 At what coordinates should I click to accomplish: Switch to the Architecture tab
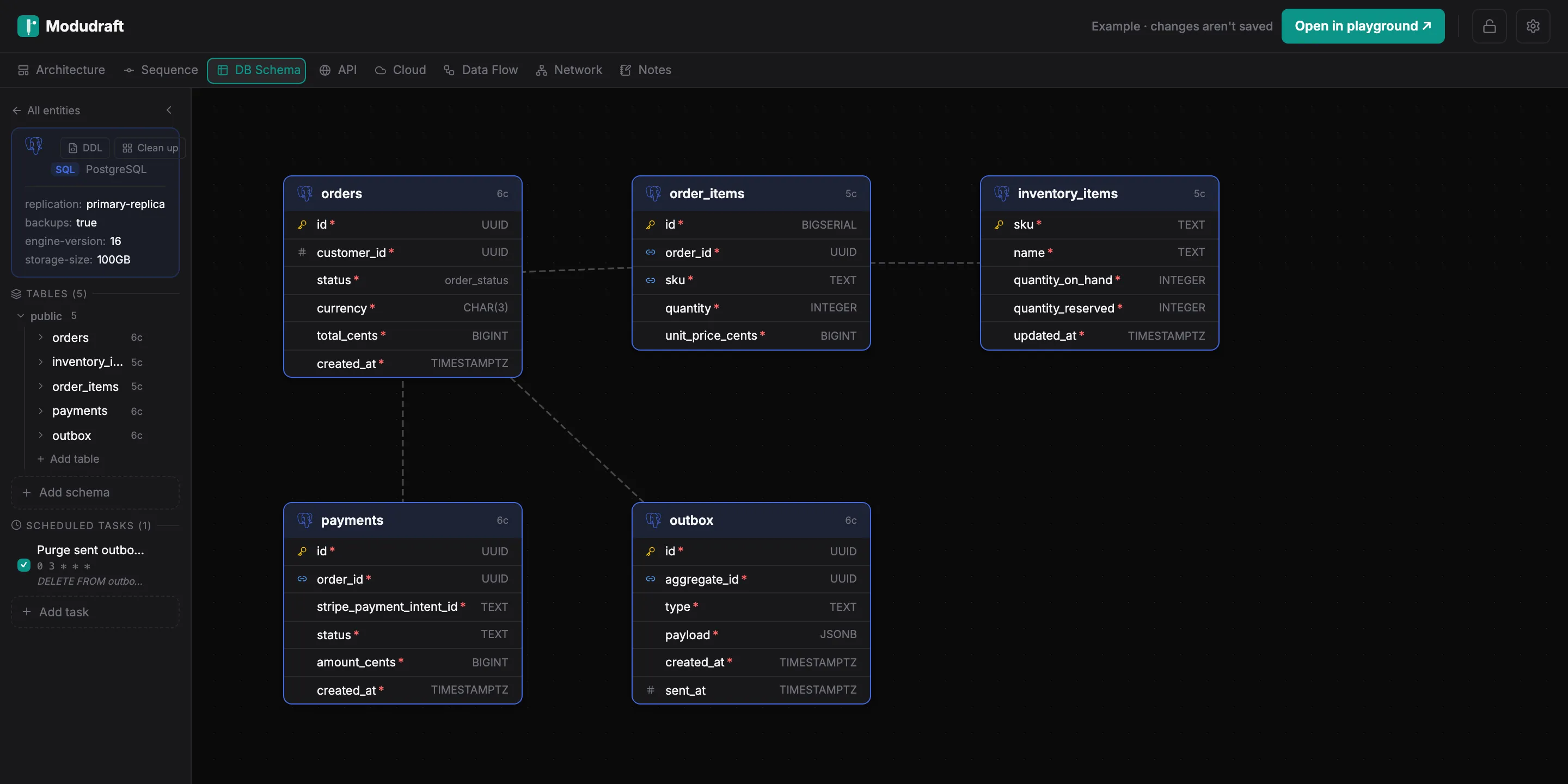[62, 70]
